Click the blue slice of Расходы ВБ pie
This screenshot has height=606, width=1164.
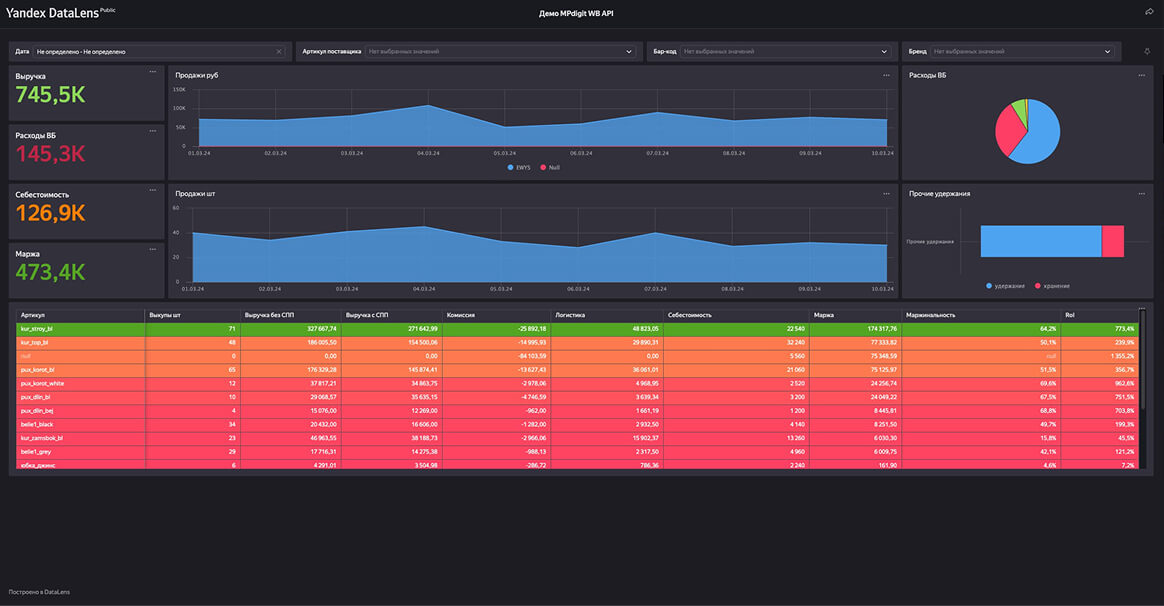(1041, 134)
